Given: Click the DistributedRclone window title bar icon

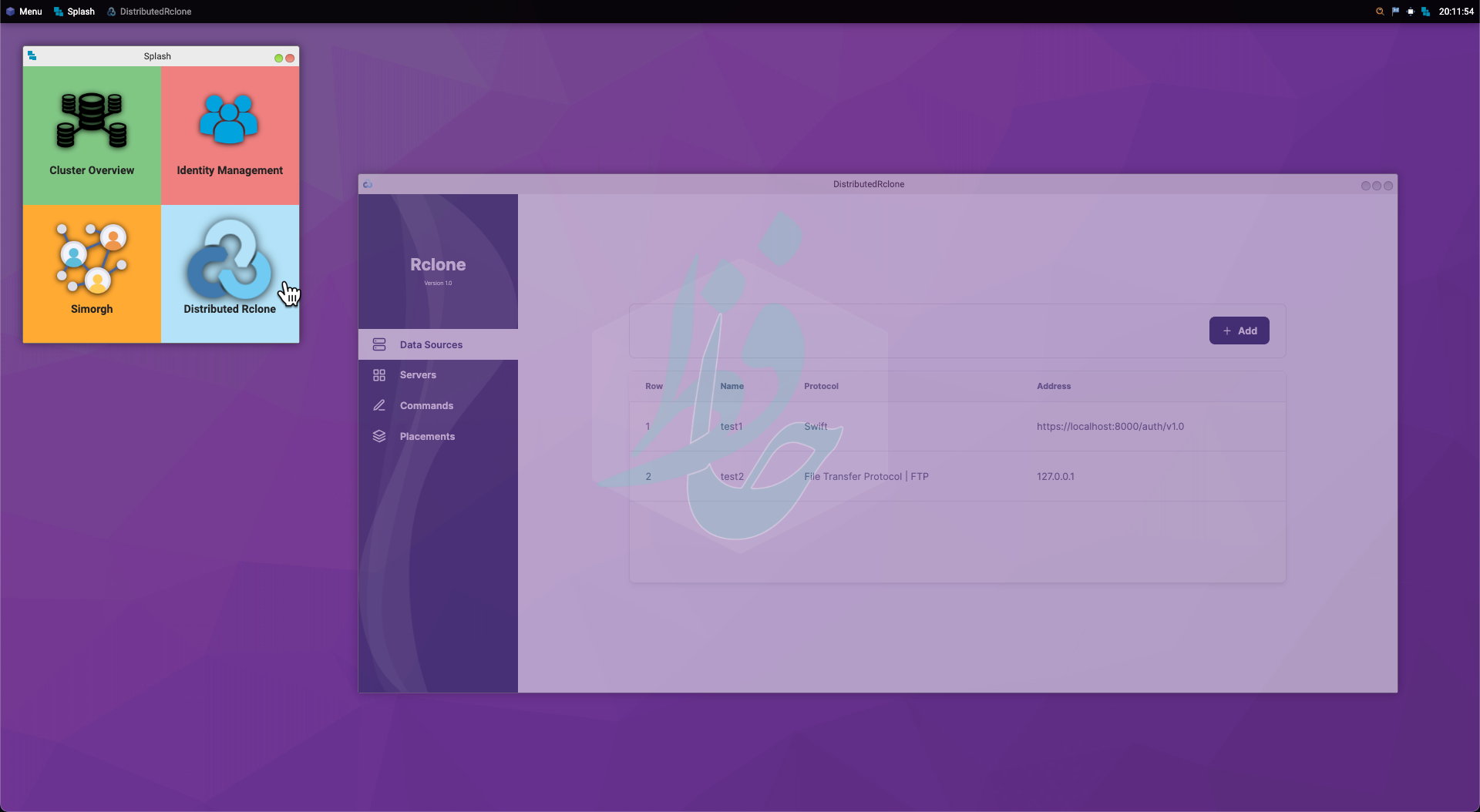Looking at the screenshot, I should [368, 184].
